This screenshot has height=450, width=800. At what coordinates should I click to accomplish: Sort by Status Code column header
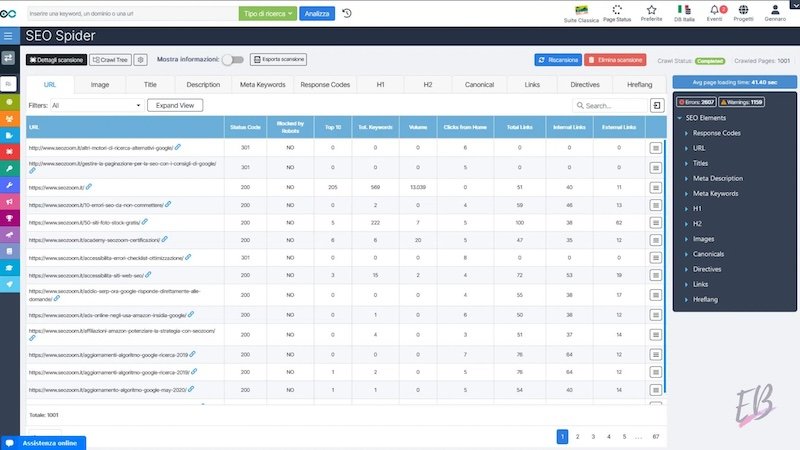(x=245, y=127)
